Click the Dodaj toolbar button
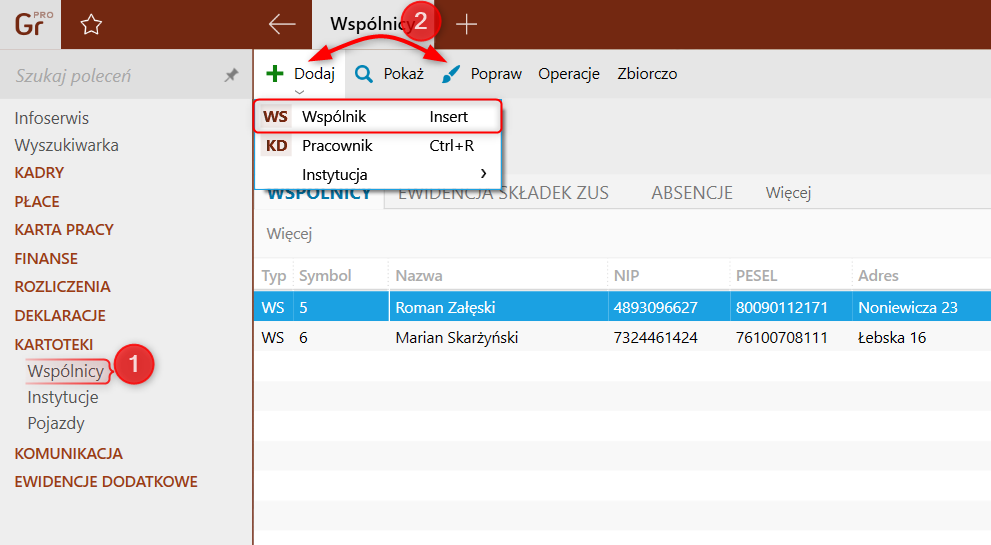The image size is (991, 545). pos(300,74)
